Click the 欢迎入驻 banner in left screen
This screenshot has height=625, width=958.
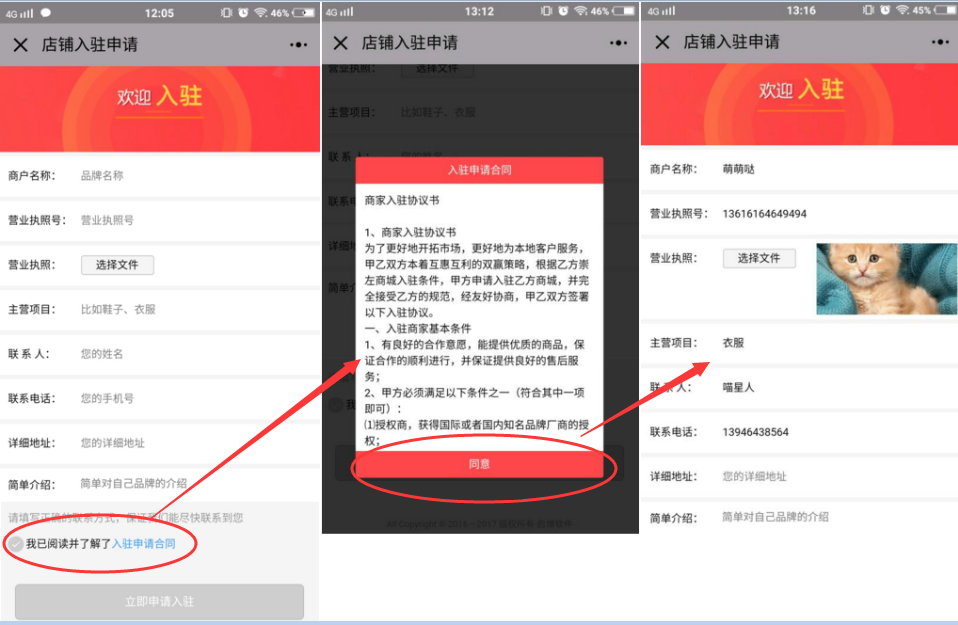(x=159, y=109)
